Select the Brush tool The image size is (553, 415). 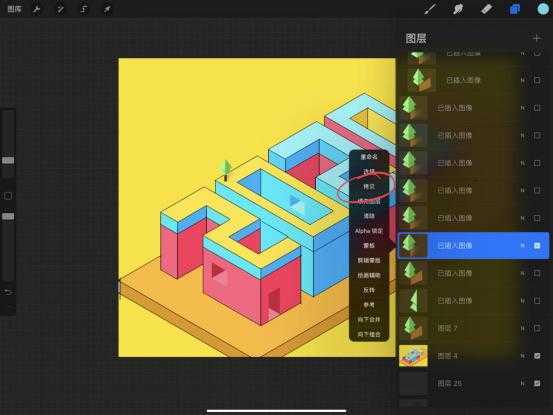coord(431,9)
